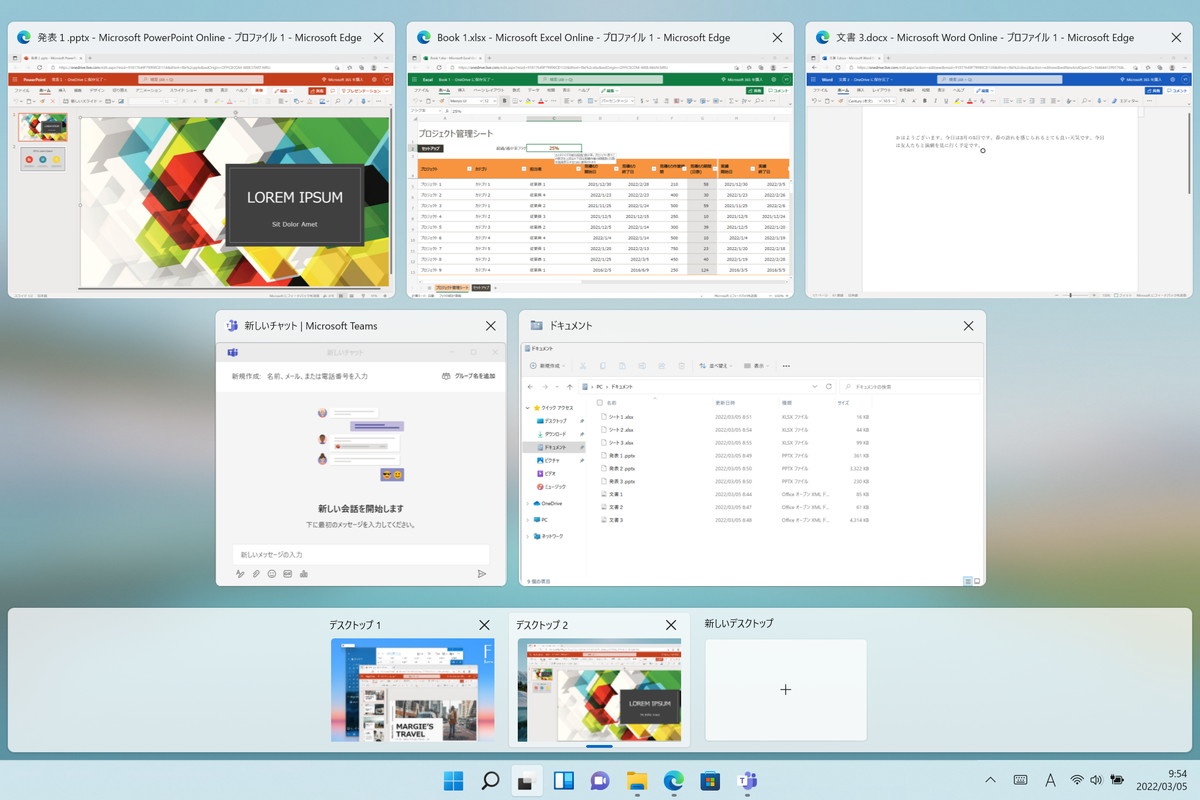Select the デスクトップ 2 virtual desktop thumbnail
The height and width of the screenshot is (800, 1200).
click(x=599, y=690)
